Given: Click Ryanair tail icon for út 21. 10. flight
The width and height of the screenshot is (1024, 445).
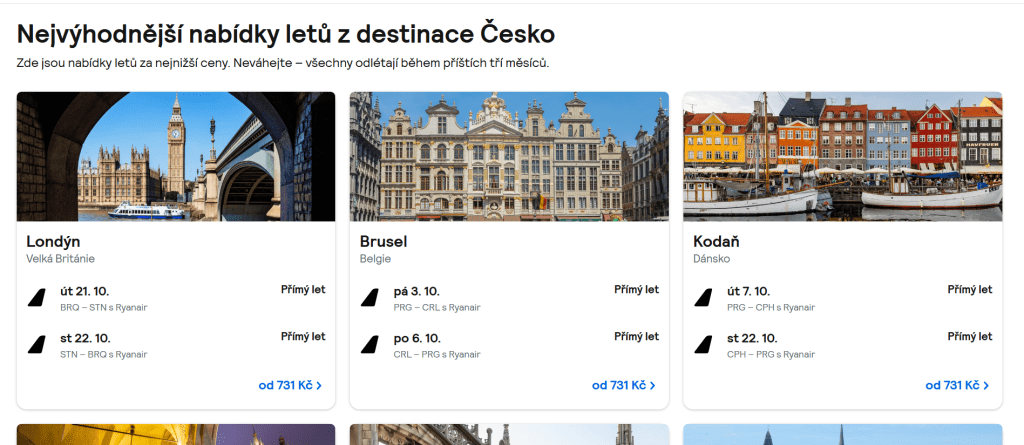Looking at the screenshot, I should pos(37,298).
